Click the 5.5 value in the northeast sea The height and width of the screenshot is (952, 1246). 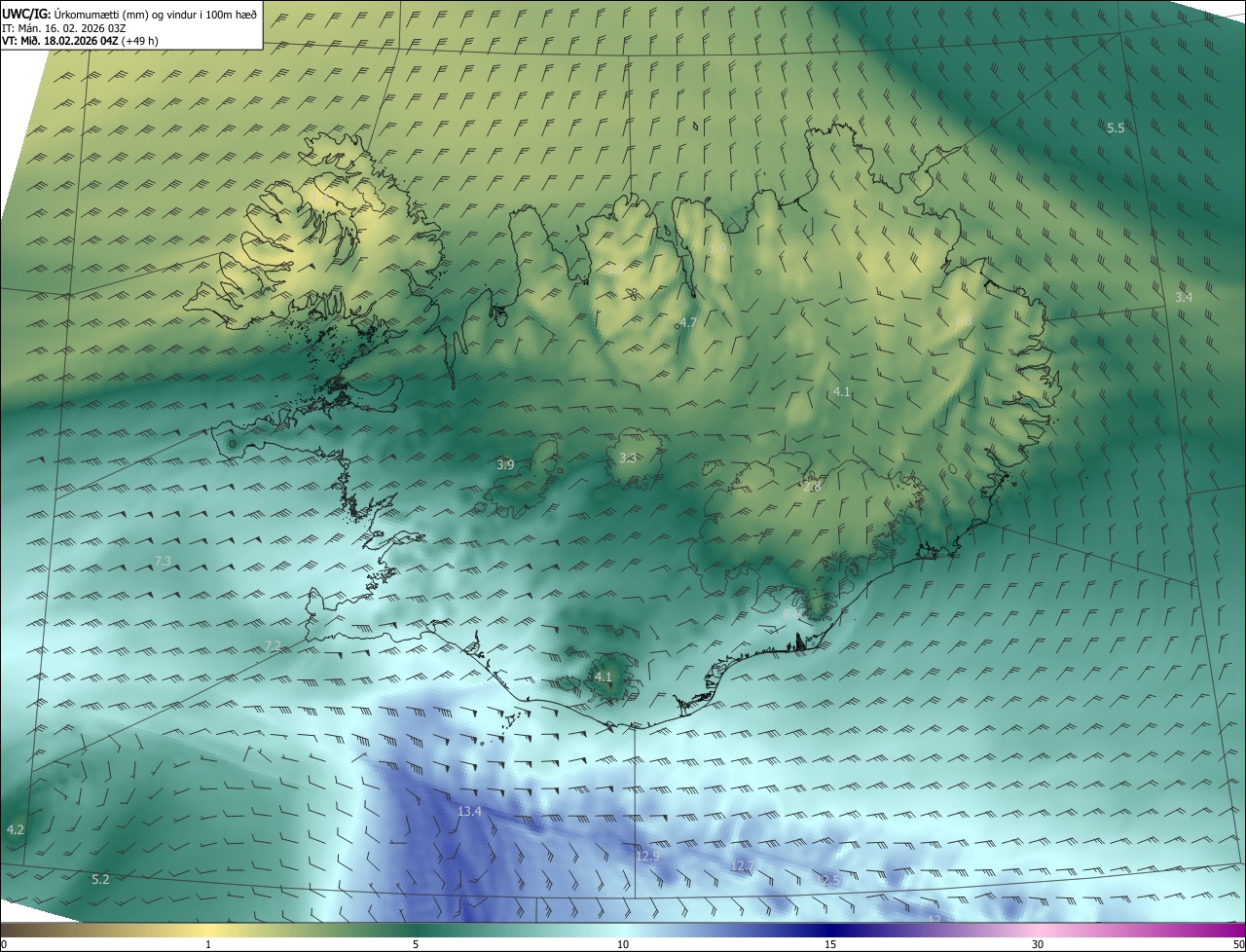click(x=1116, y=128)
